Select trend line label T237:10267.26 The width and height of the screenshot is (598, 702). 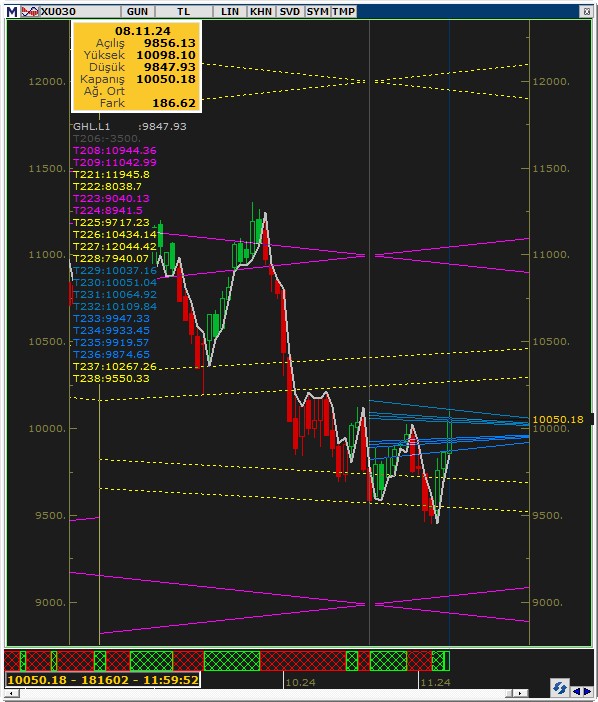click(115, 367)
